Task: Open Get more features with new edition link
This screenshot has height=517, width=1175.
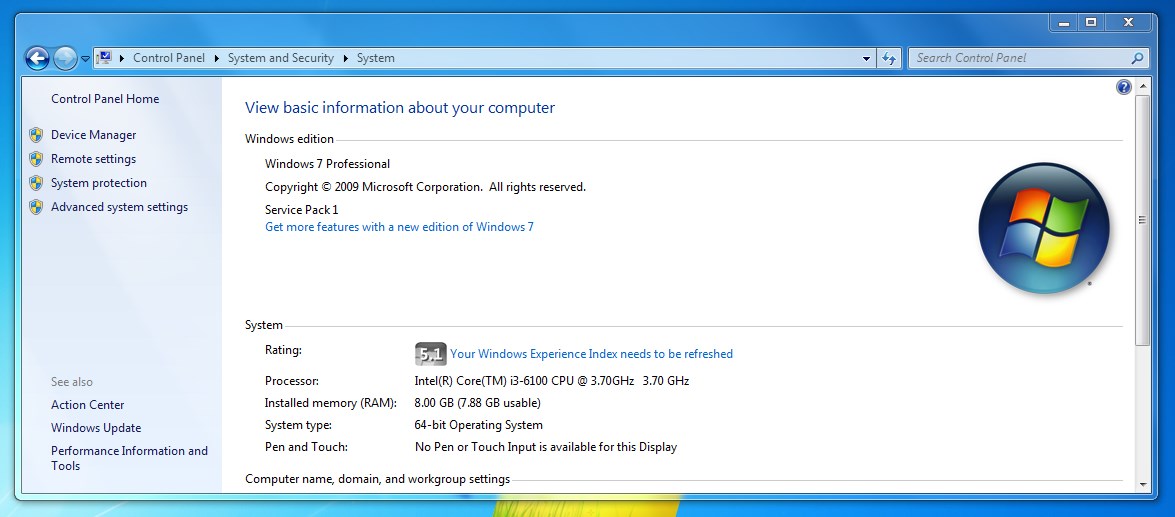Action: point(399,226)
